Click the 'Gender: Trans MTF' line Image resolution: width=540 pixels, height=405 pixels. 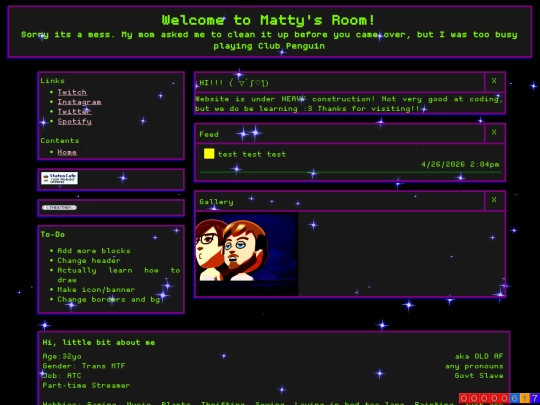(x=84, y=366)
